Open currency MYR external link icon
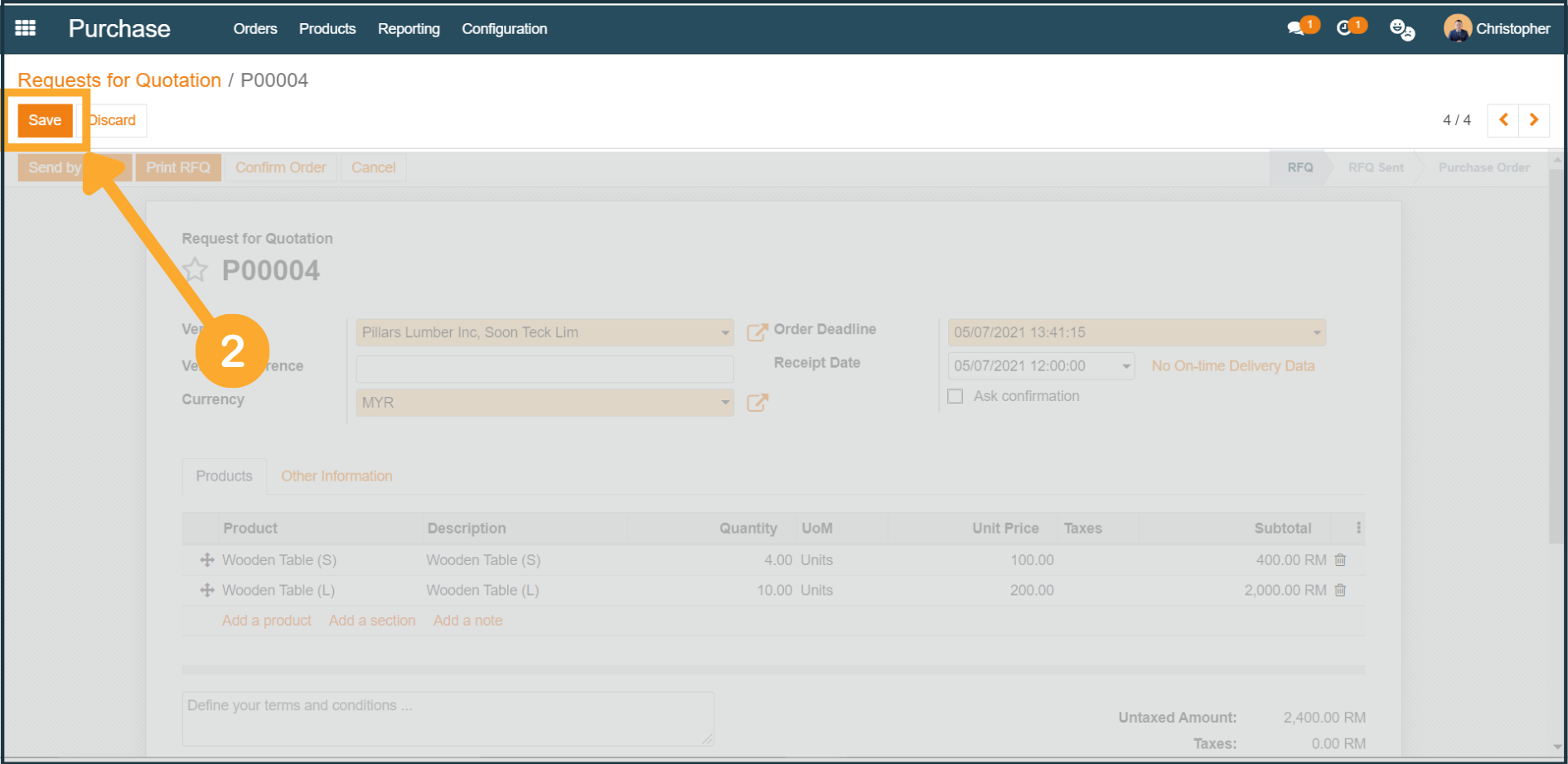 coord(757,403)
